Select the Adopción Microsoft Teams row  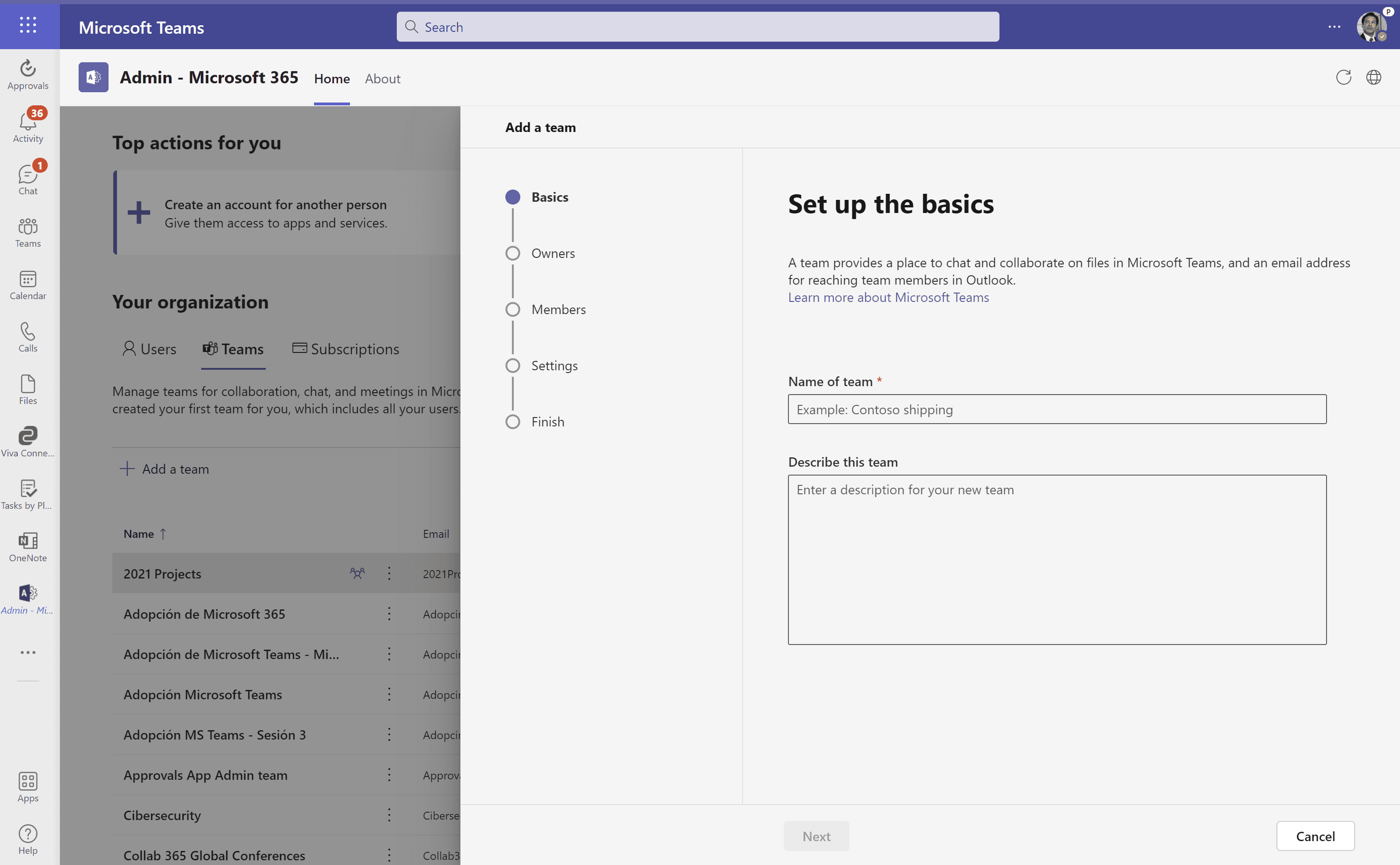pos(286,694)
